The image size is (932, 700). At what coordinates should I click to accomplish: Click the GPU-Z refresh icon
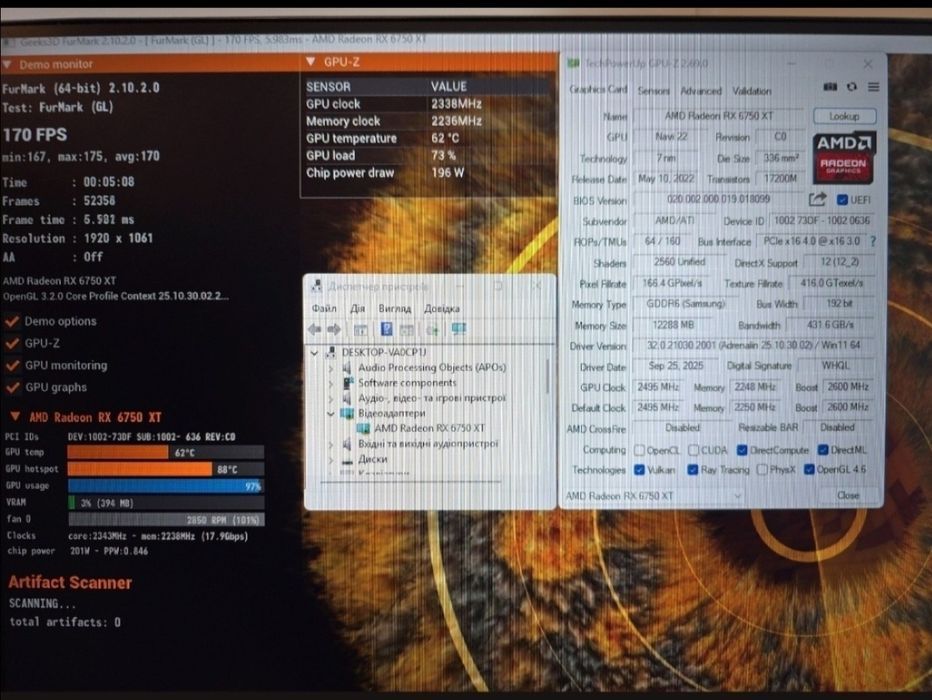coord(852,87)
